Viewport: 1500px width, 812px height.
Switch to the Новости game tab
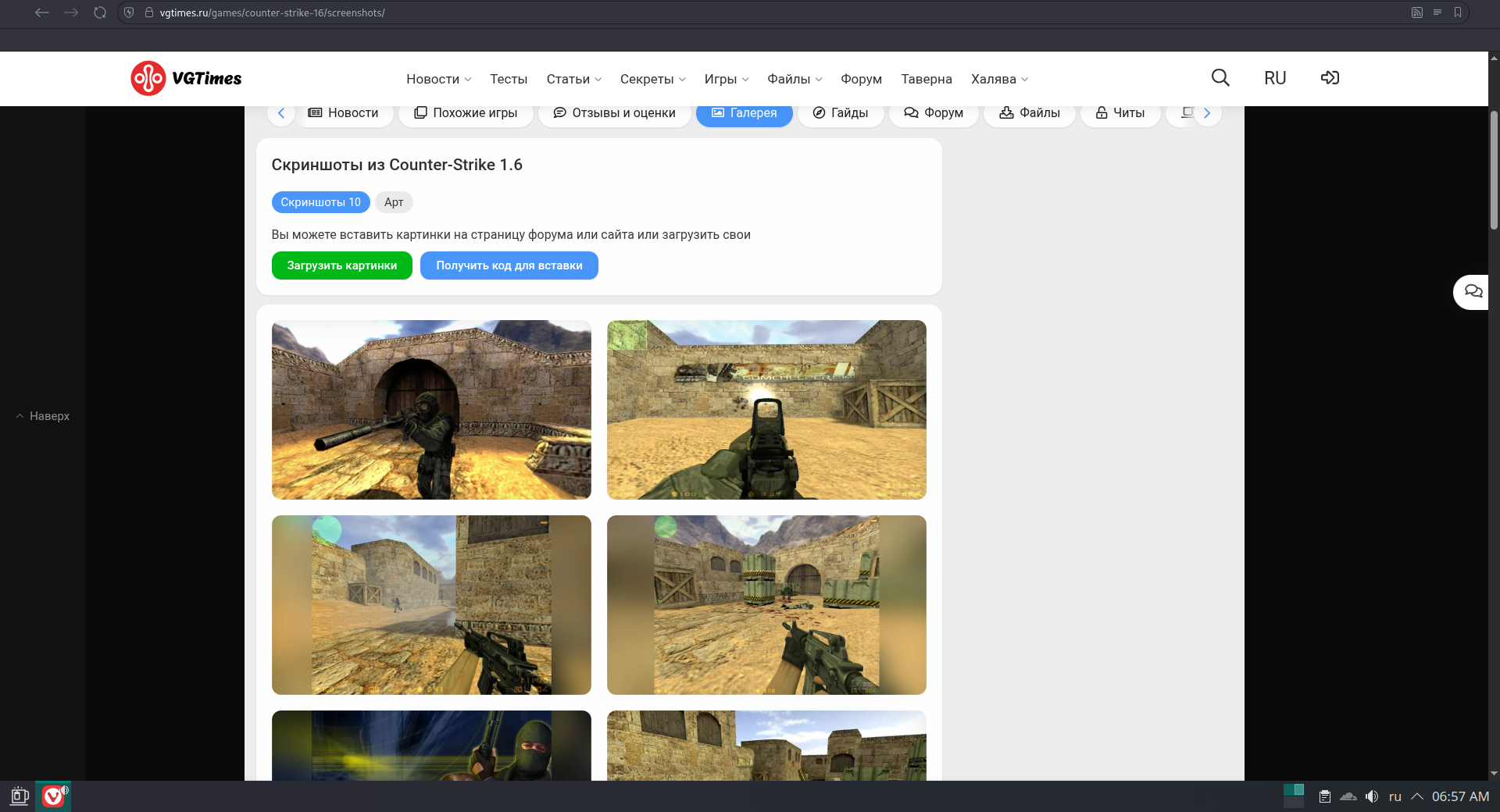coord(344,113)
